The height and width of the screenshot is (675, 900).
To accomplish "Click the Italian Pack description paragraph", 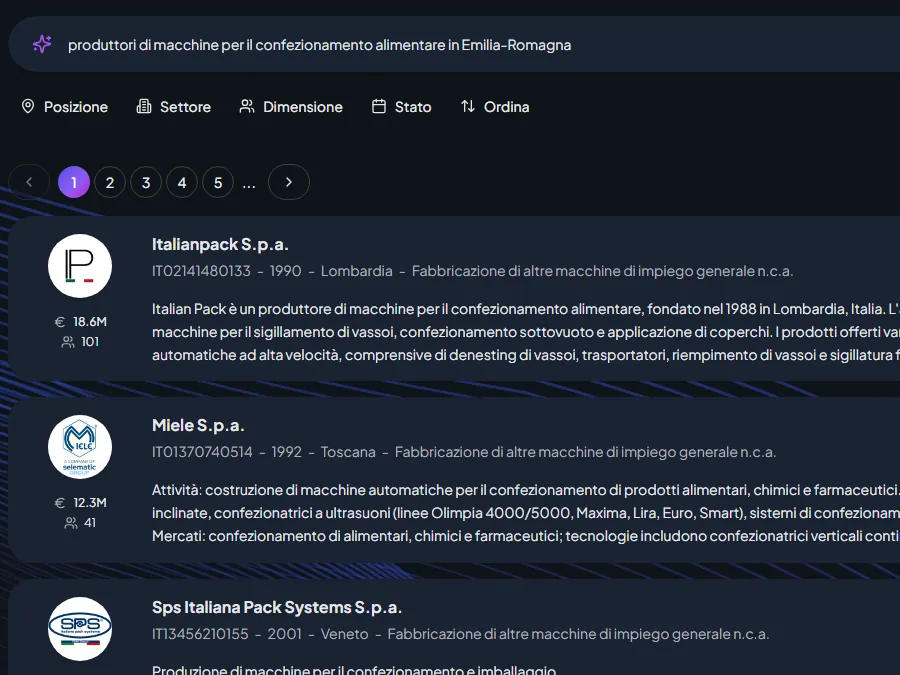I will tap(526, 332).
